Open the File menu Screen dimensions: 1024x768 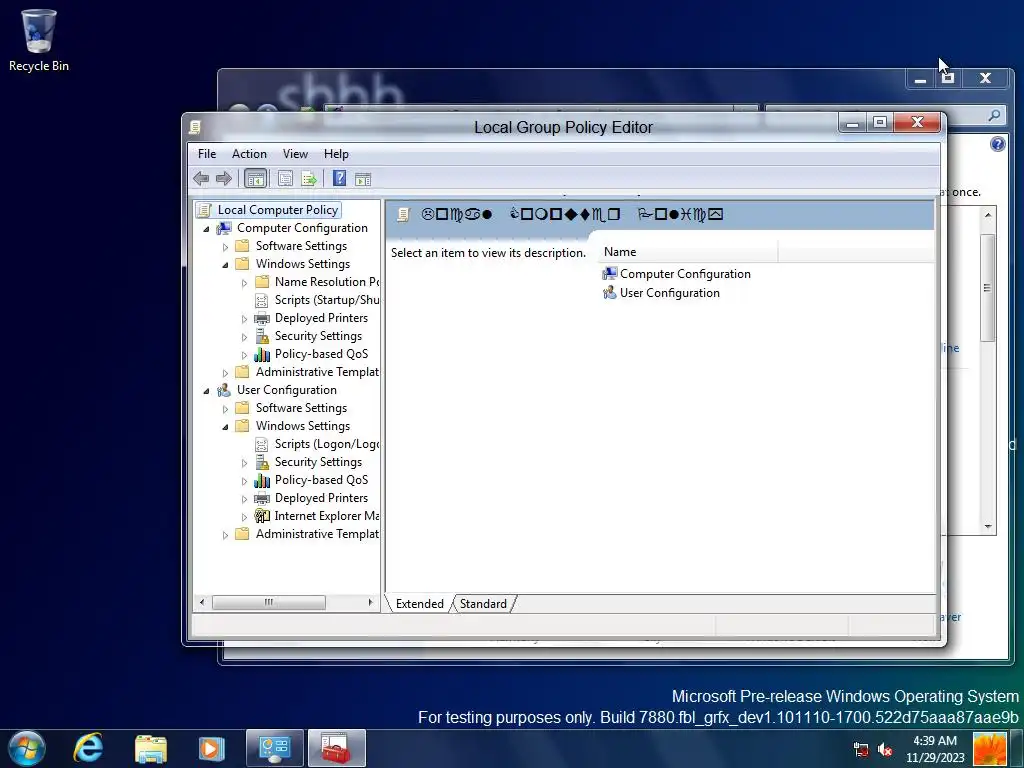(x=207, y=154)
